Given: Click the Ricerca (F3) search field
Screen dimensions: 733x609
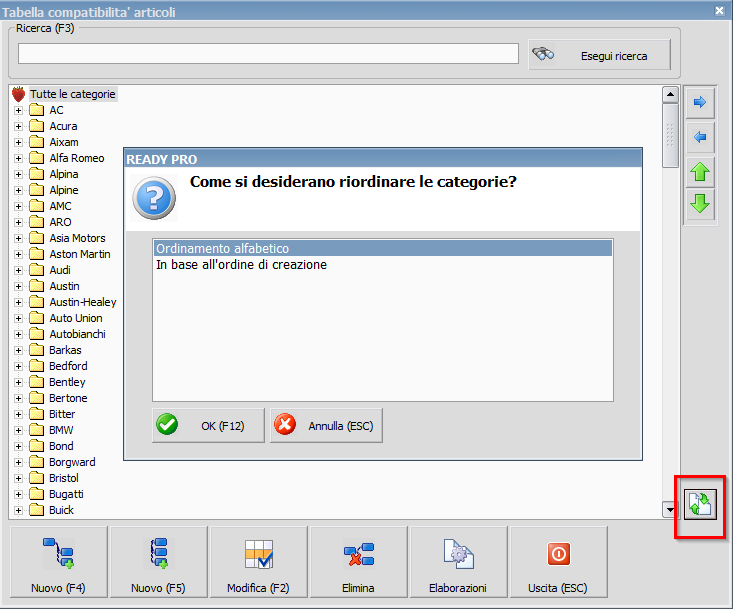Looking at the screenshot, I should 268,53.
